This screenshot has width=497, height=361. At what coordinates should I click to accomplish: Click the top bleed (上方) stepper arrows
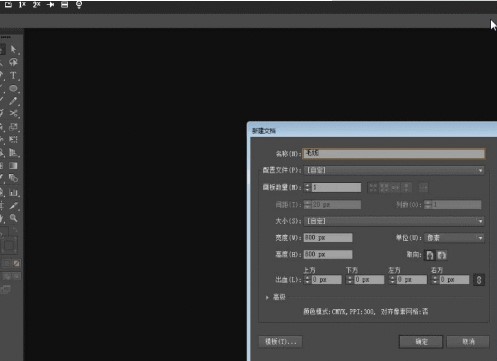(307, 280)
